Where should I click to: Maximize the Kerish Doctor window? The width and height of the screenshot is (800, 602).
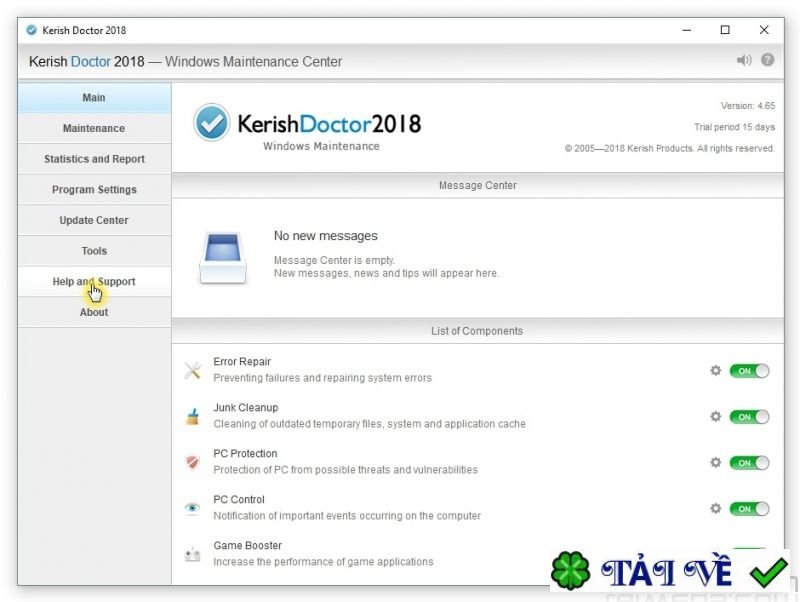[725, 30]
